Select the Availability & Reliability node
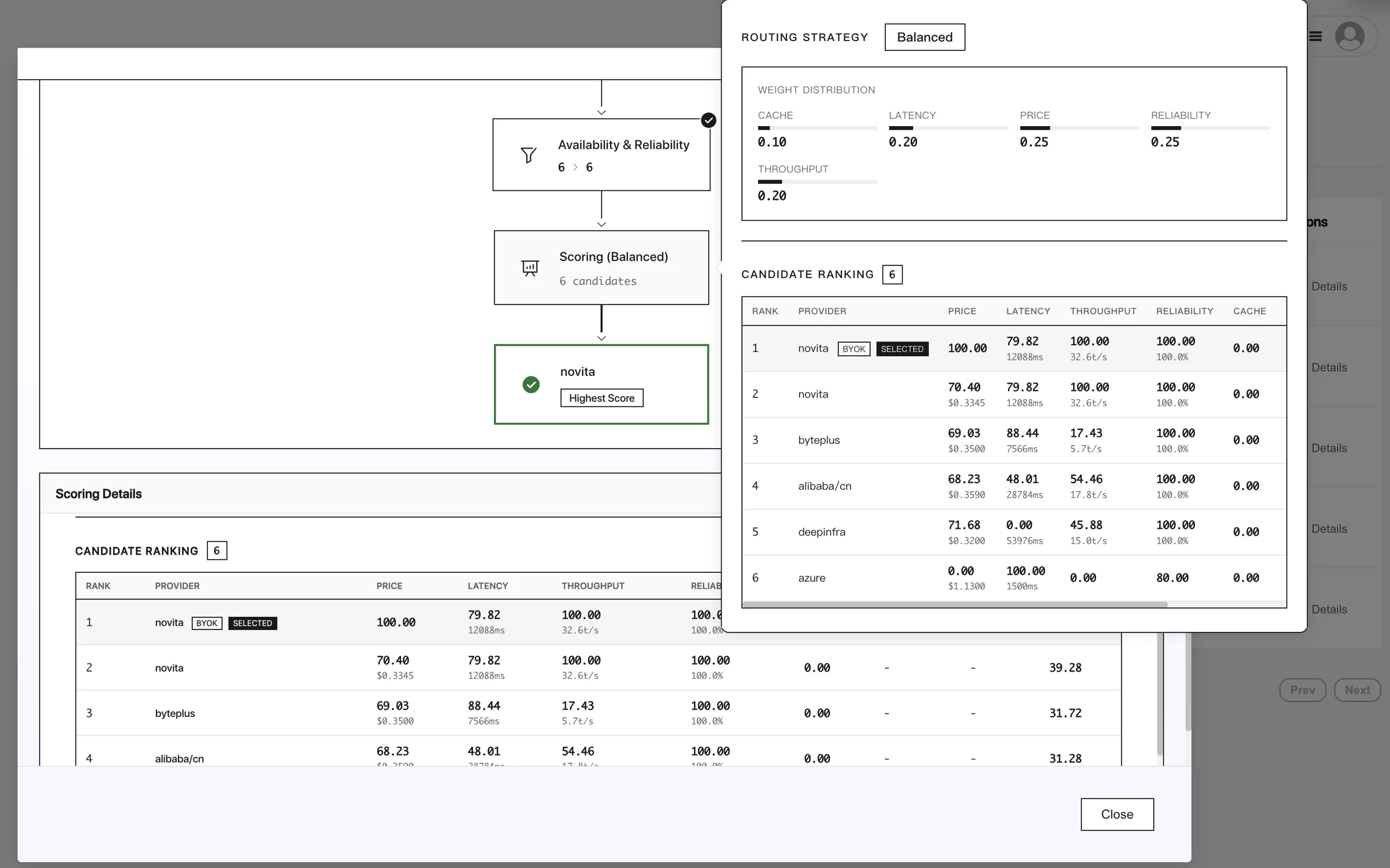Screen dimensions: 1390x868 pos(622,155)
